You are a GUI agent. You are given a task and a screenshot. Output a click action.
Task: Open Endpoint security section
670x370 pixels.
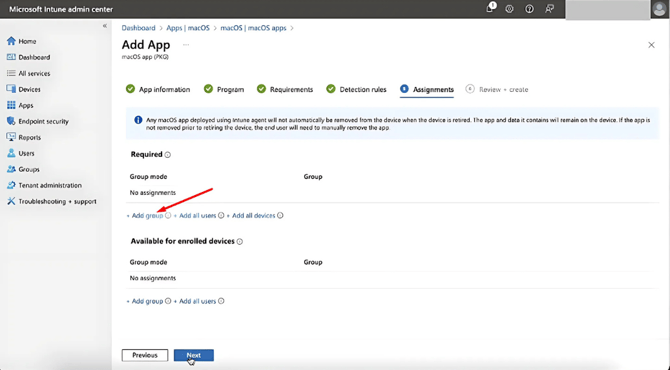[38, 121]
